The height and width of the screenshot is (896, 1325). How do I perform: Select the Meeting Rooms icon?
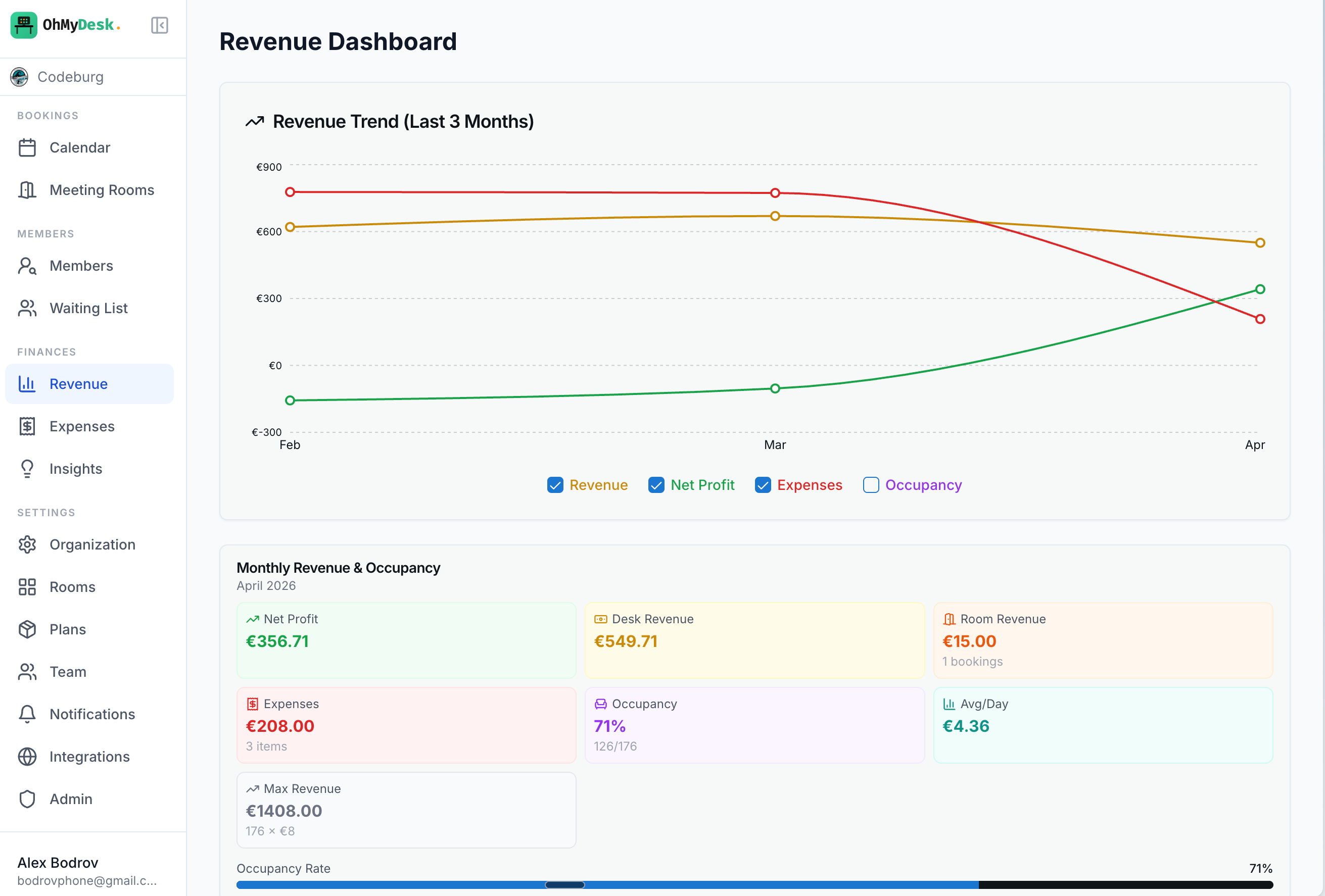click(x=27, y=190)
